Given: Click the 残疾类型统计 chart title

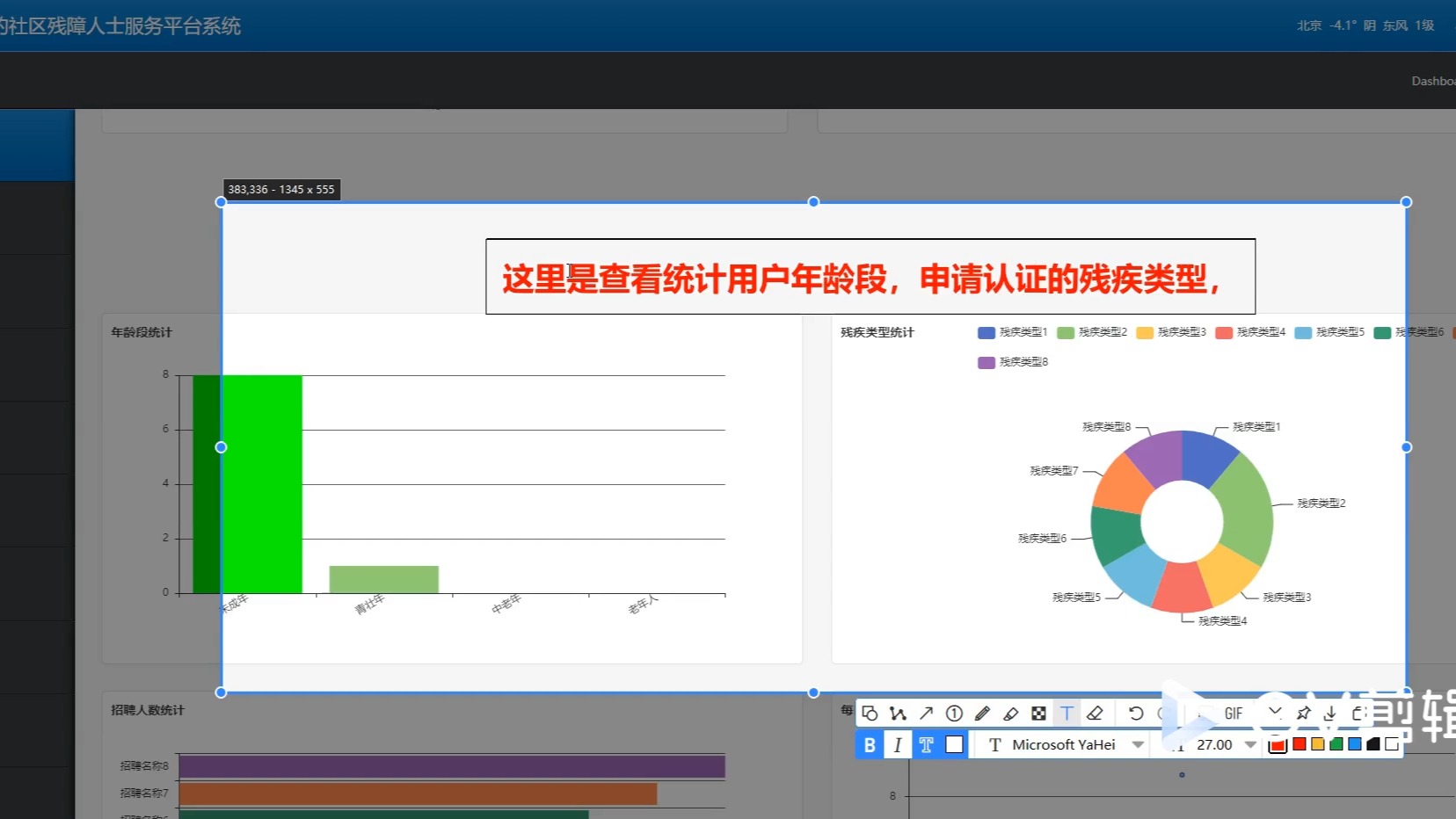Looking at the screenshot, I should [877, 332].
